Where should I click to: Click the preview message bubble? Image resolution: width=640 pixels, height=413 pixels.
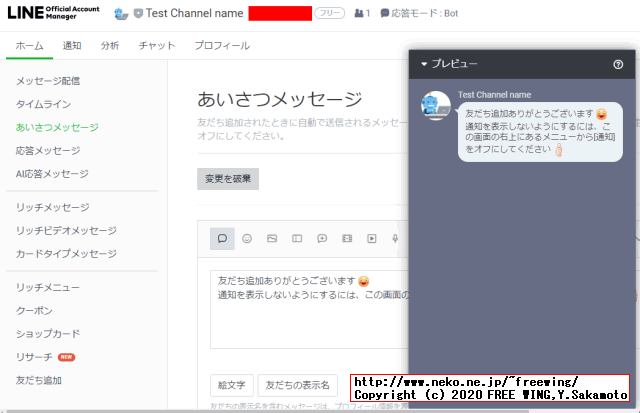point(540,132)
